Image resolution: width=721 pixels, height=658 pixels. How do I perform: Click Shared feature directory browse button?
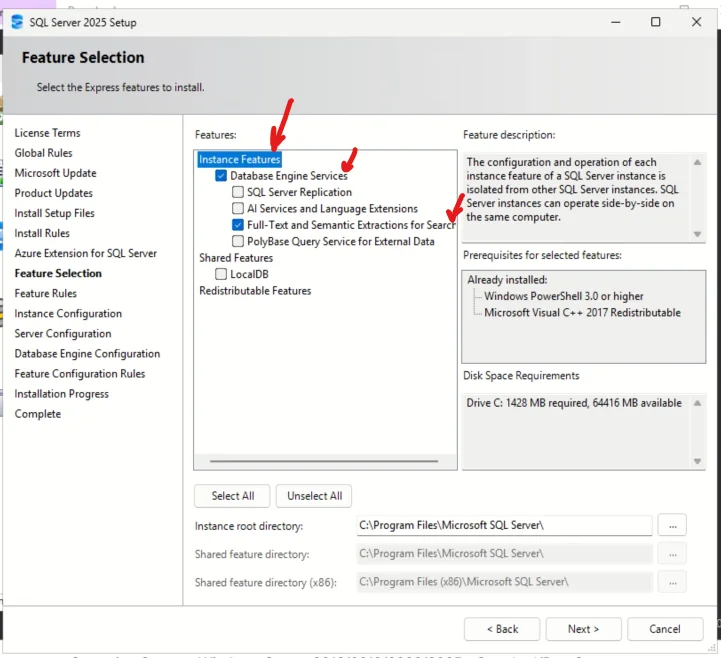pos(672,554)
